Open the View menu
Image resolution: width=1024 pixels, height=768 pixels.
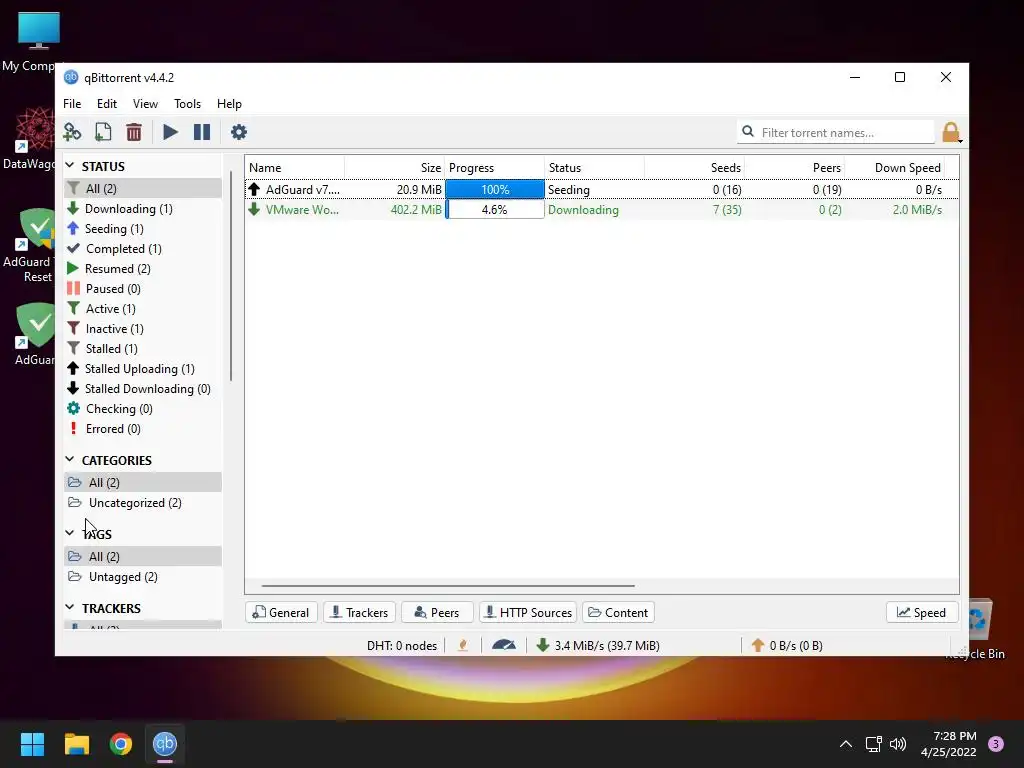pyautogui.click(x=145, y=104)
